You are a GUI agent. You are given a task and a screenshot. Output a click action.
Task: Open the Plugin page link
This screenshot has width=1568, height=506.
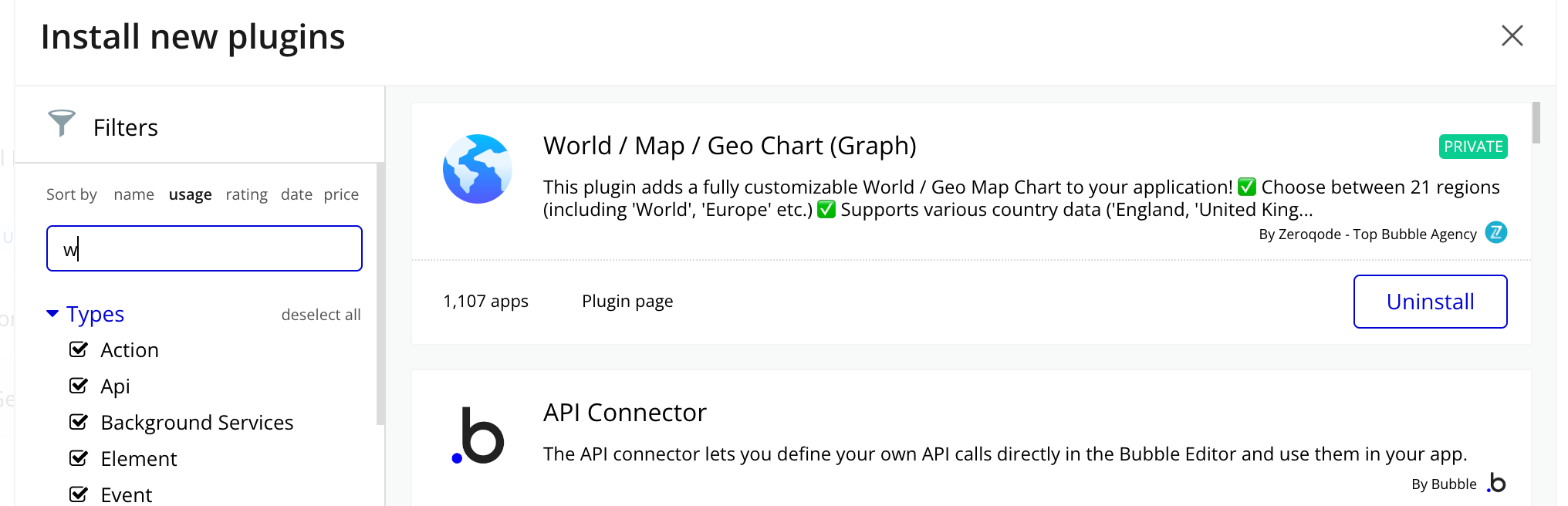627,301
